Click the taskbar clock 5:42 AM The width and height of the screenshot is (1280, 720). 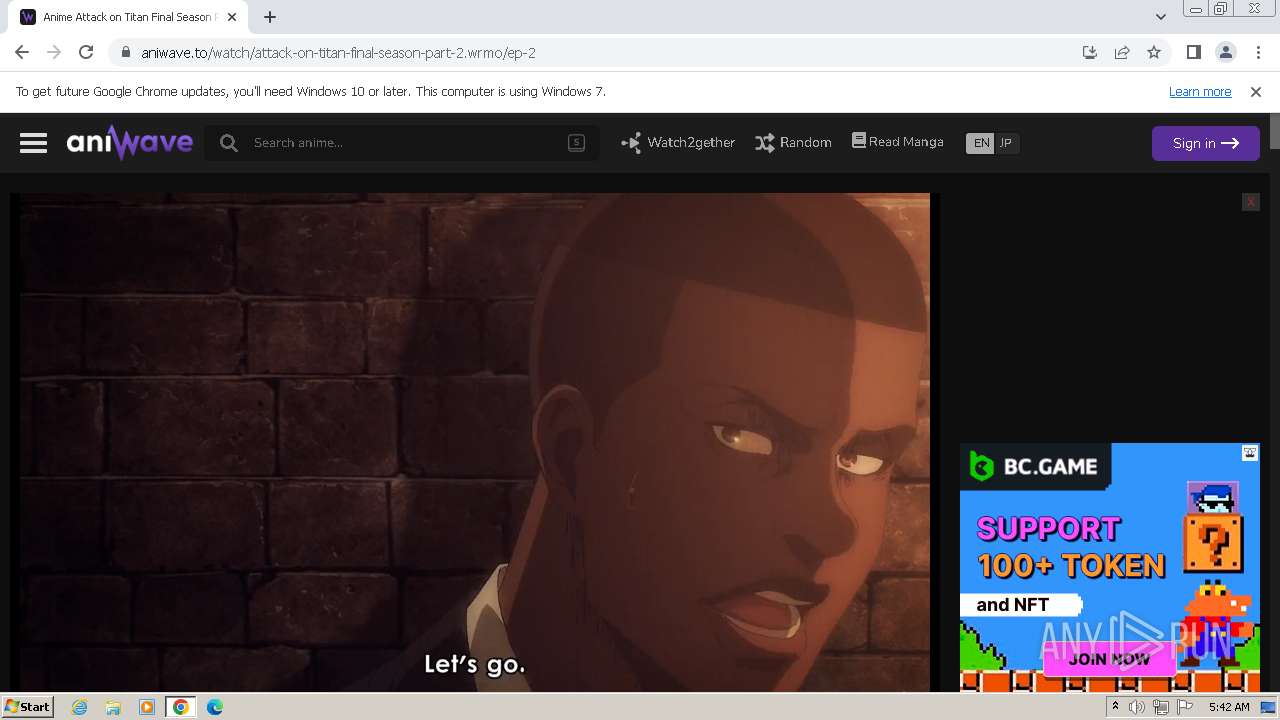[x=1228, y=707]
